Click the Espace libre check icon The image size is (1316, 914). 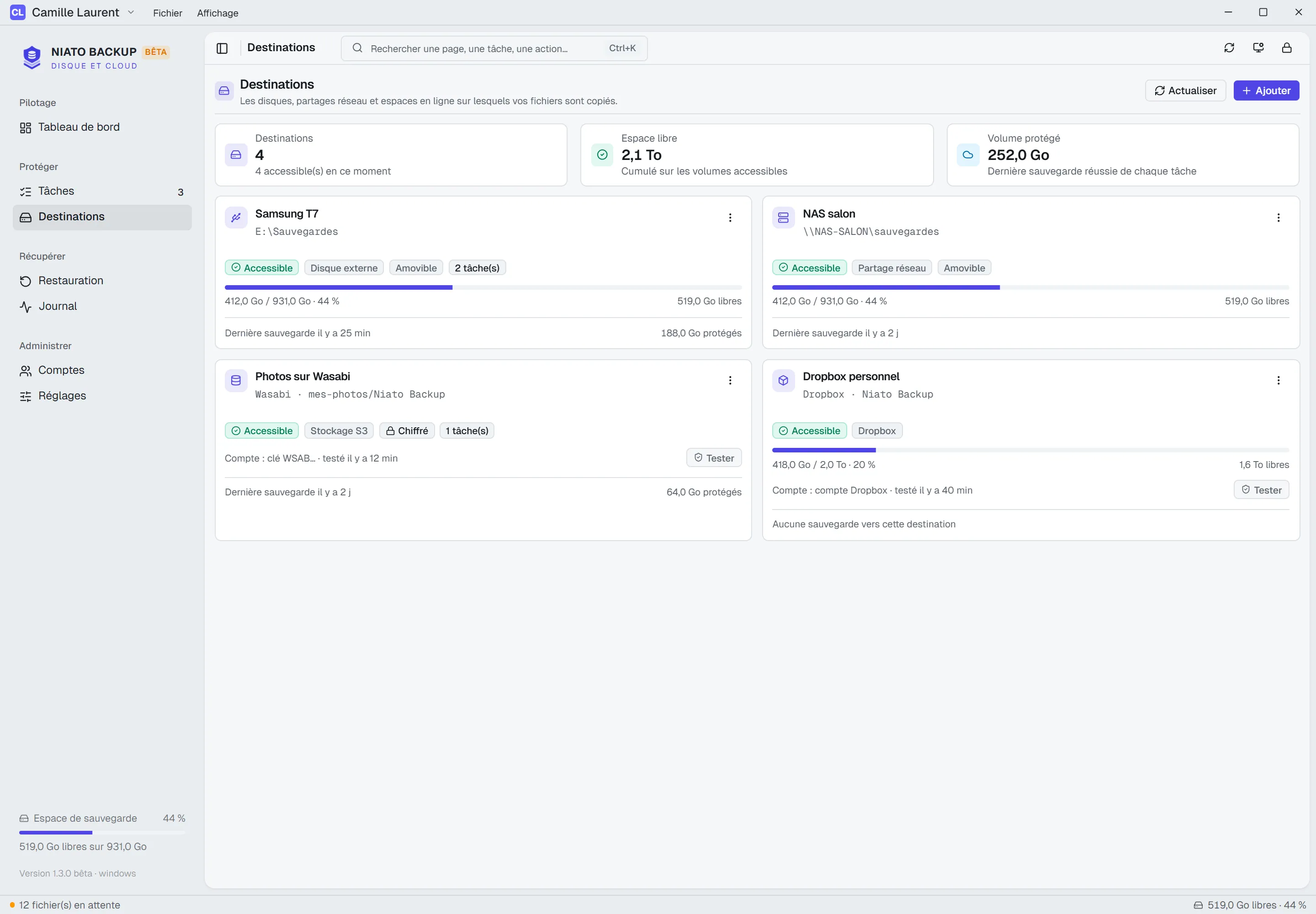pos(602,154)
